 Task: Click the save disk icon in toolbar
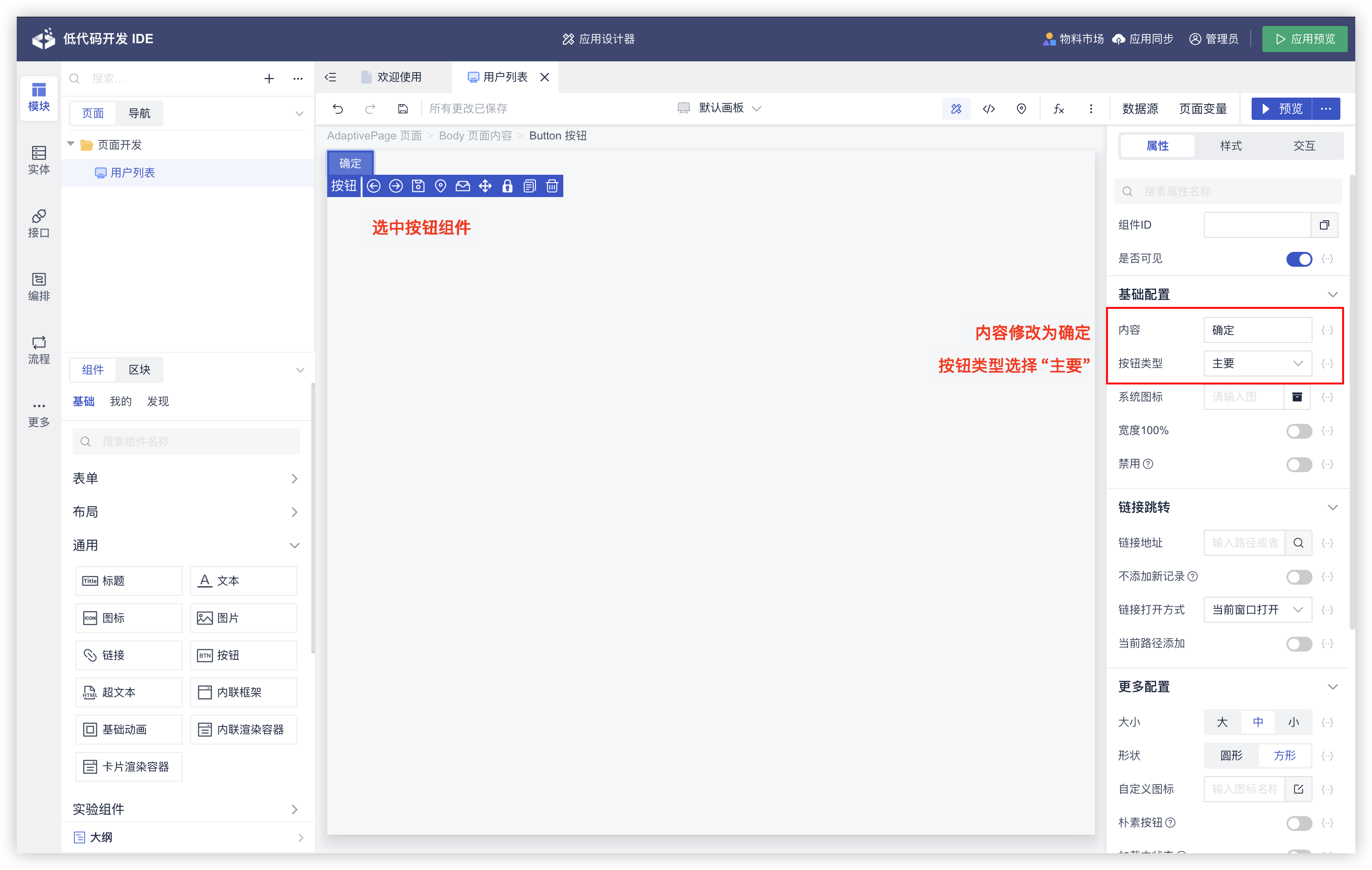(403, 108)
